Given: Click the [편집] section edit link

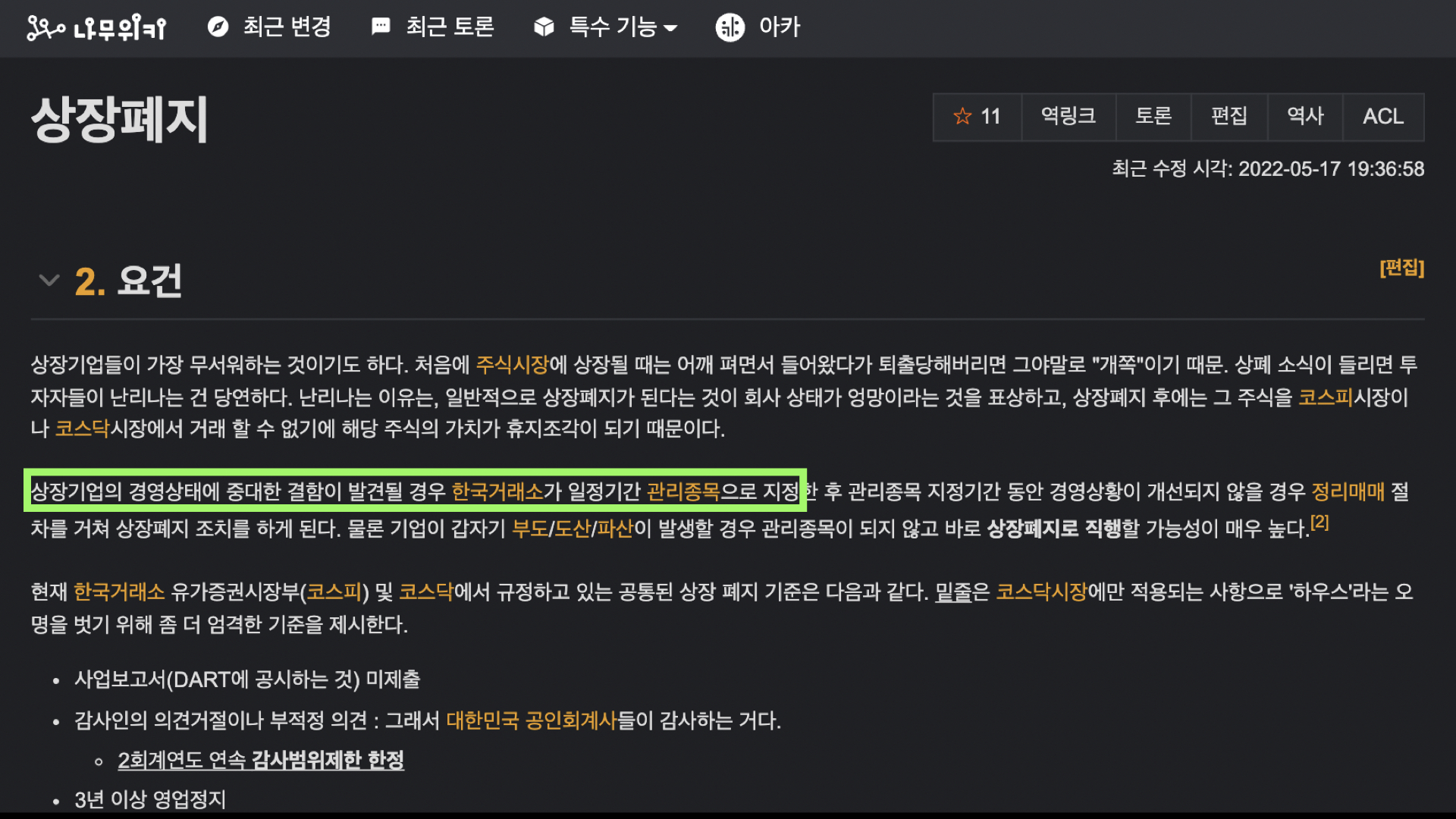Looking at the screenshot, I should [x=1401, y=268].
